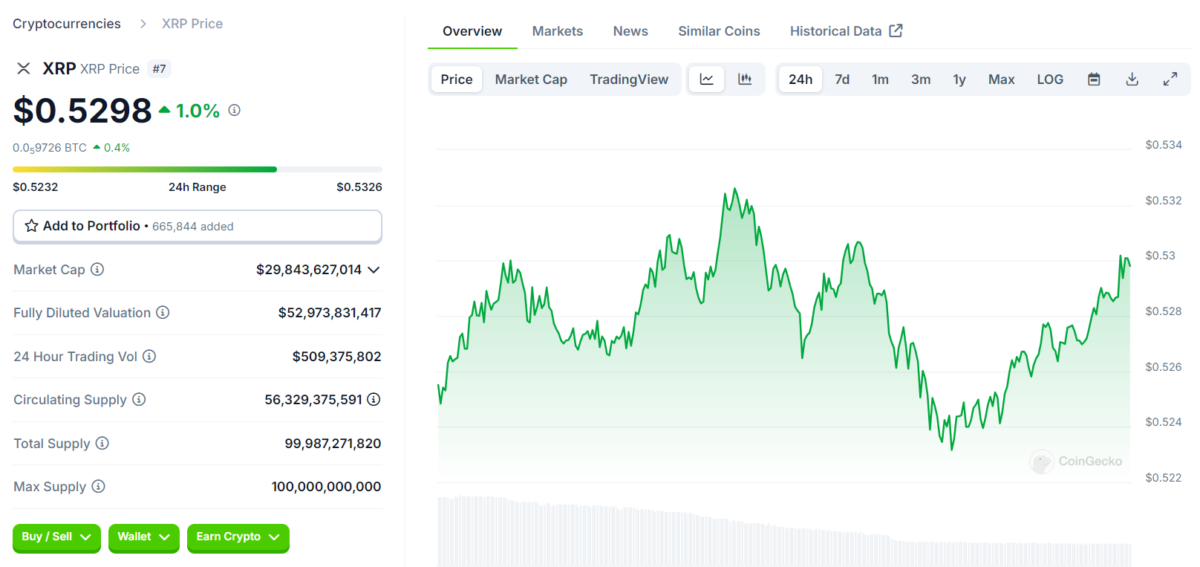Select the 24h time range
This screenshot has width=1200, height=567.
coord(800,79)
